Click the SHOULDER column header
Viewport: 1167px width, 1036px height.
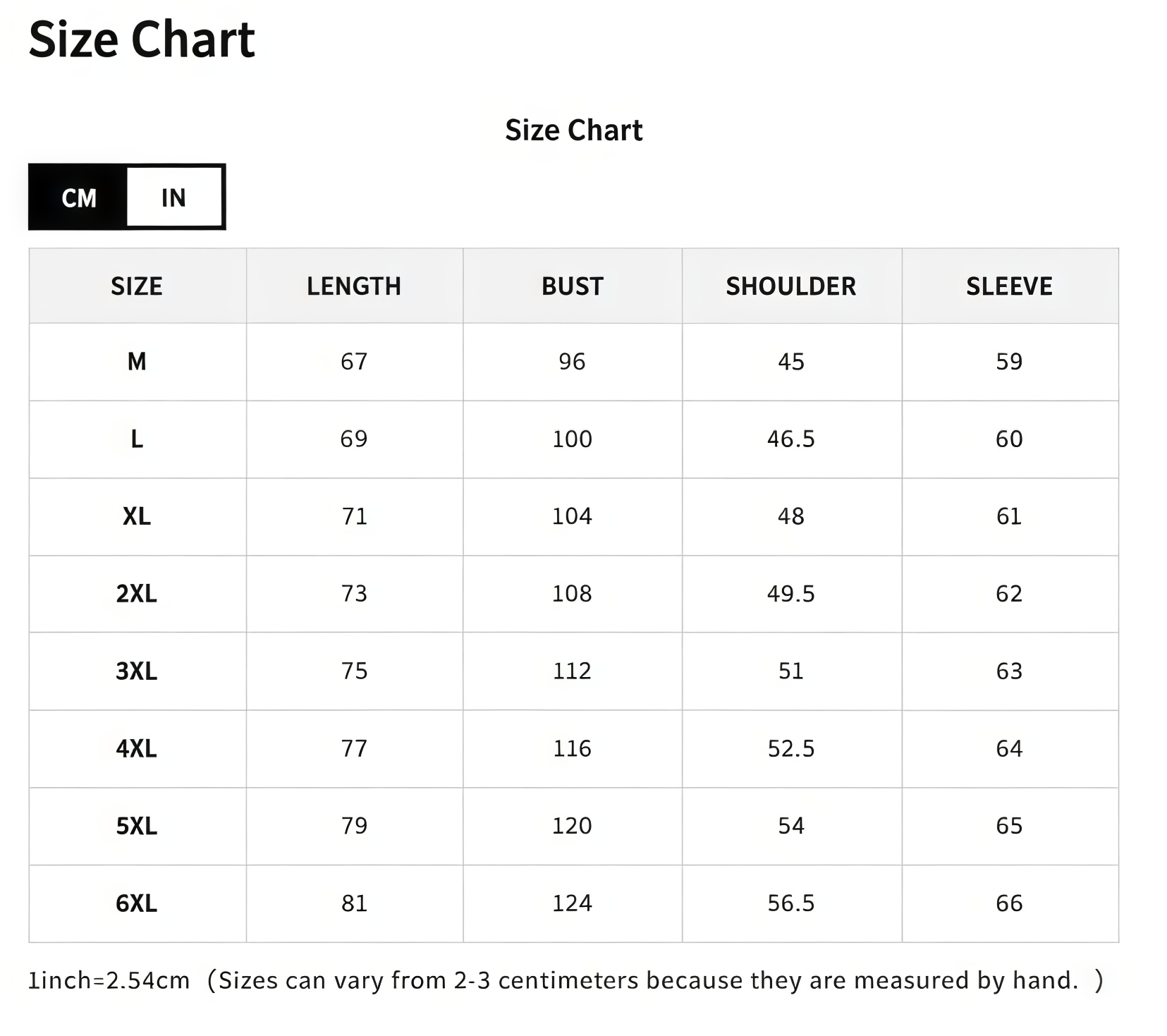coord(790,286)
